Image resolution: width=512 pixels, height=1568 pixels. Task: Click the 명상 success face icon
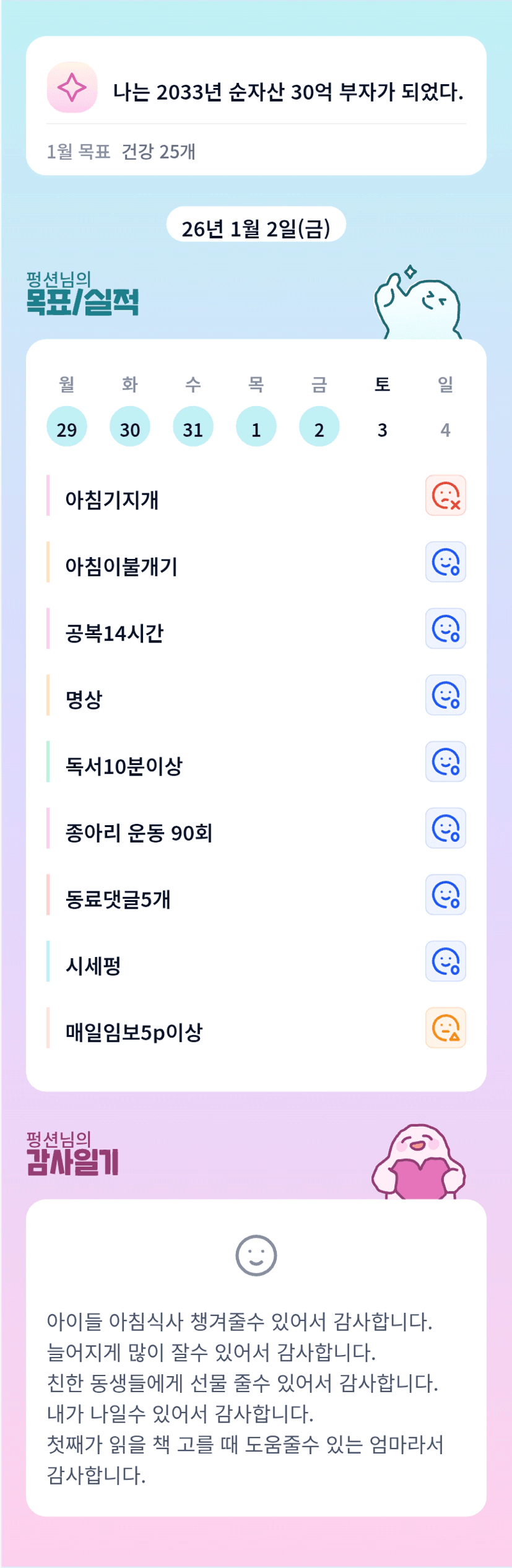(445, 695)
